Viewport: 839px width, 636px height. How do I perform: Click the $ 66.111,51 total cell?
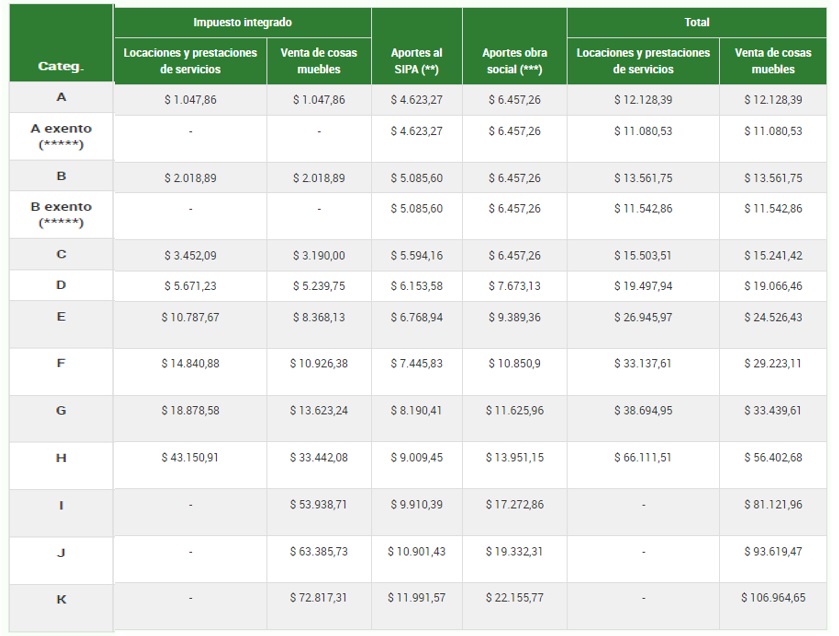[643, 458]
